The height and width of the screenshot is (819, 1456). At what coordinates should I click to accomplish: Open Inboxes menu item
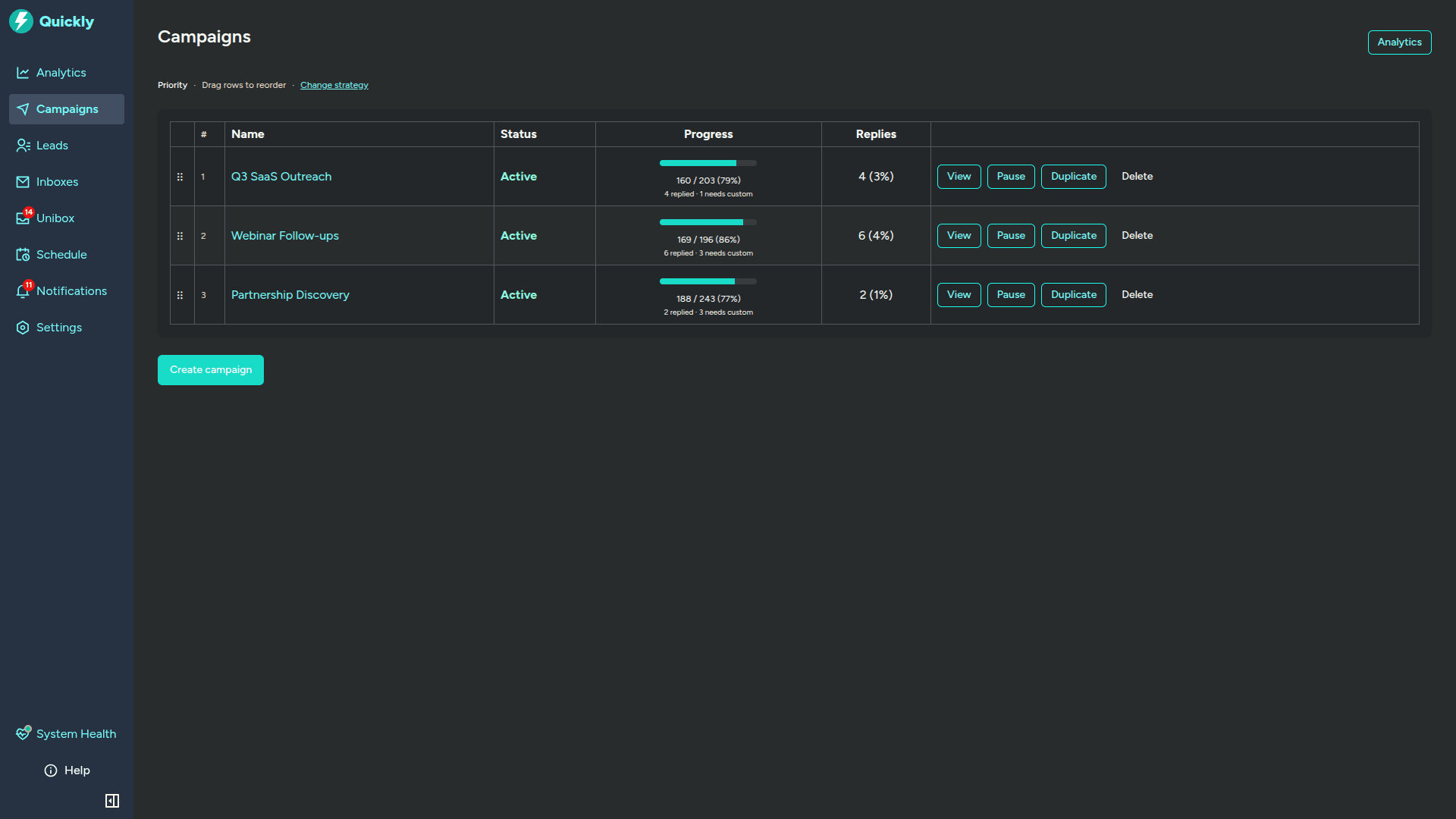point(67,182)
